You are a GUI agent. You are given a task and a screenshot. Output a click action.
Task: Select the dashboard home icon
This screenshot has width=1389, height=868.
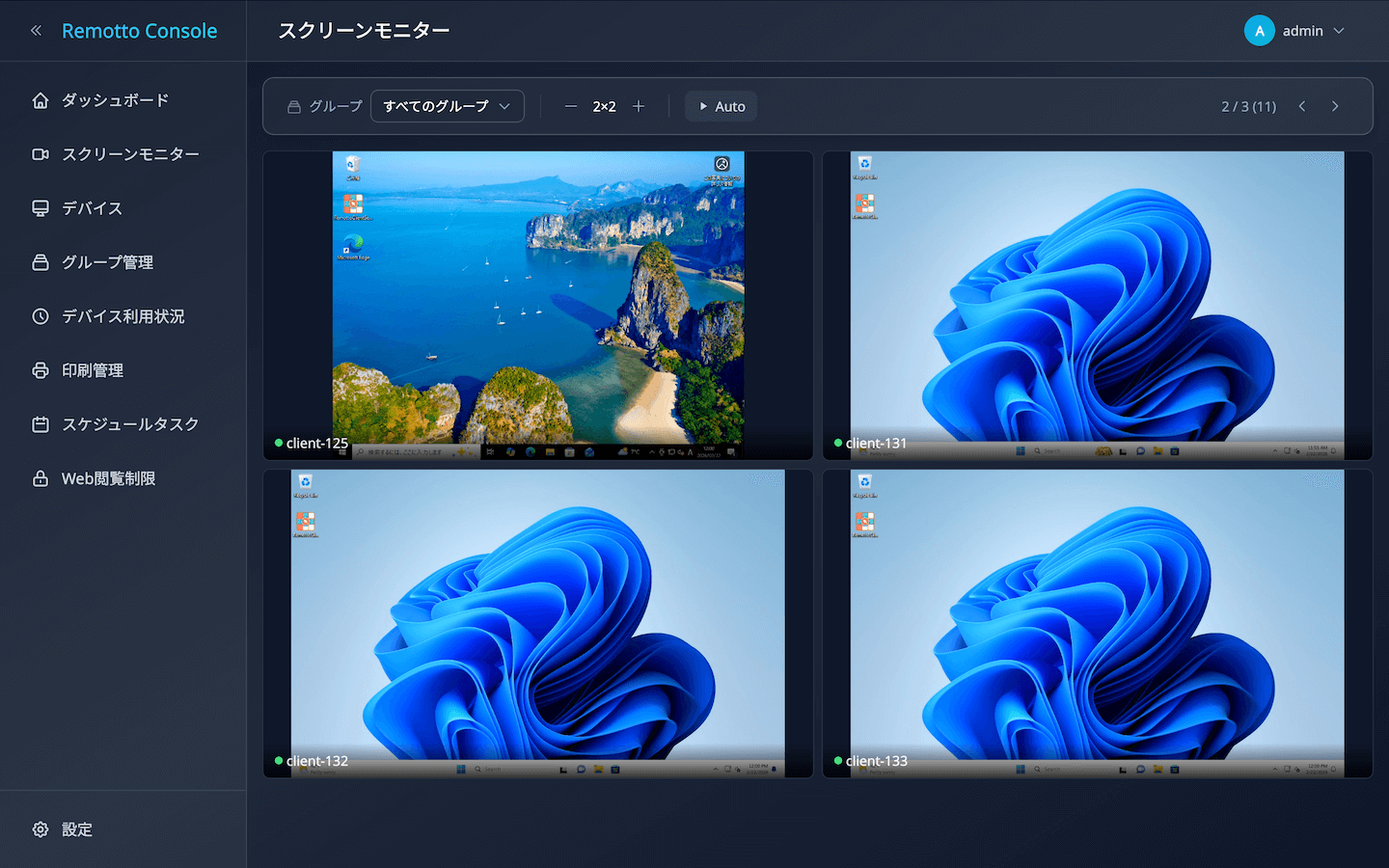pyautogui.click(x=39, y=99)
